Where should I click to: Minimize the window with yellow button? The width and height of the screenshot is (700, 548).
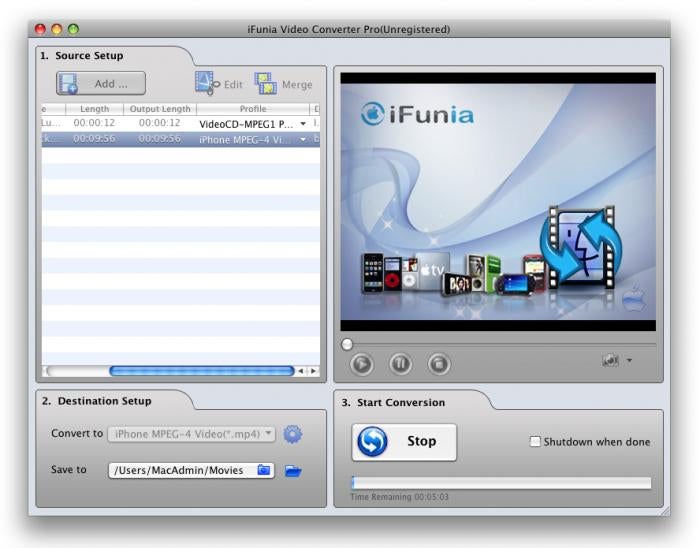(x=57, y=29)
